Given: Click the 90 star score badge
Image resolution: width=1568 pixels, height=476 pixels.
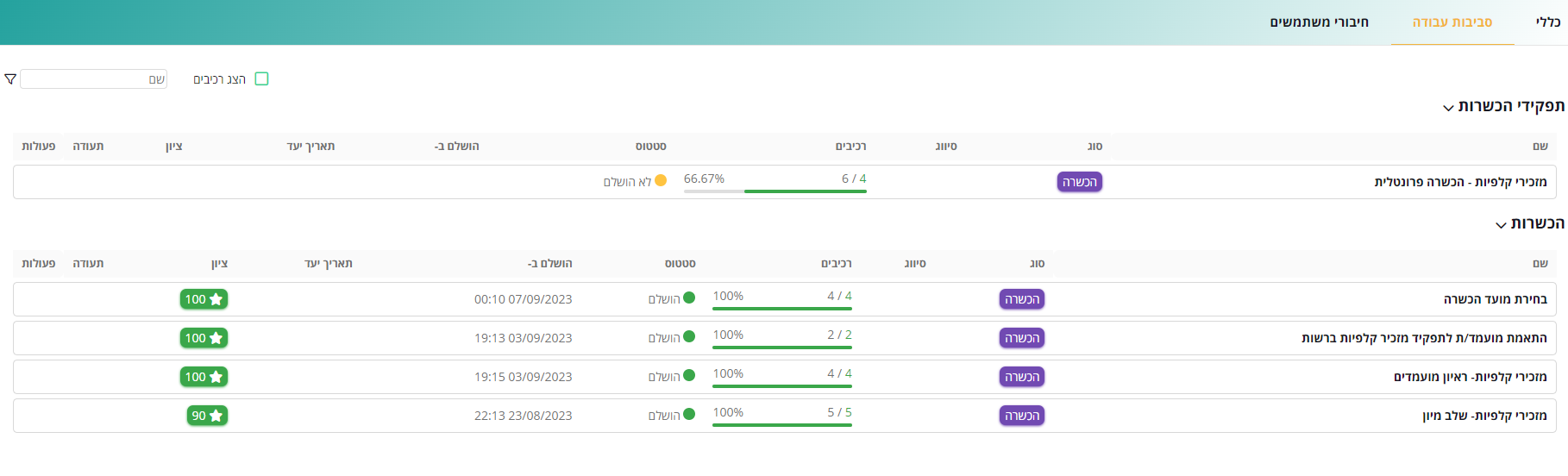Looking at the screenshot, I should pos(207,416).
